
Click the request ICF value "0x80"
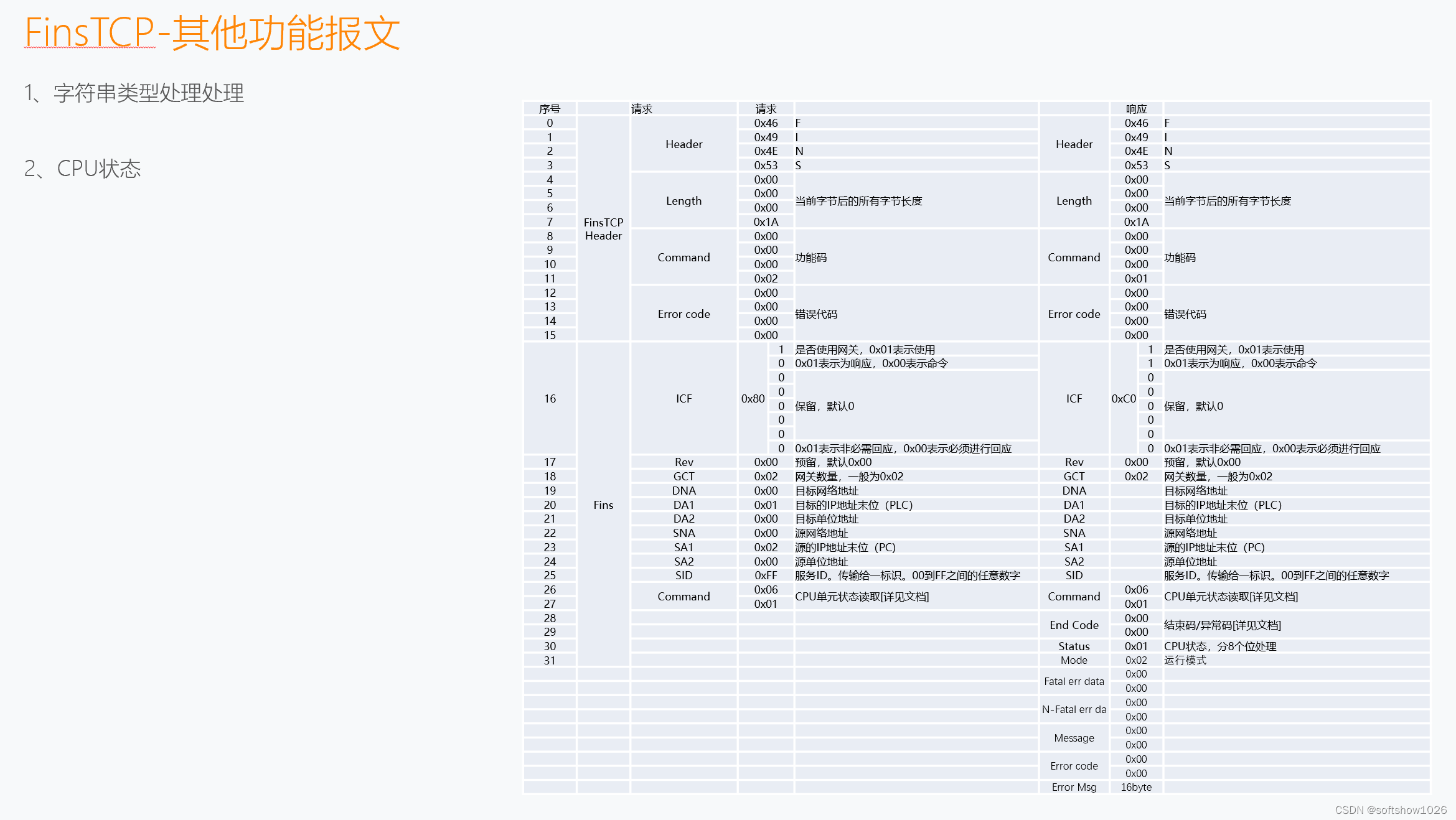(x=753, y=399)
